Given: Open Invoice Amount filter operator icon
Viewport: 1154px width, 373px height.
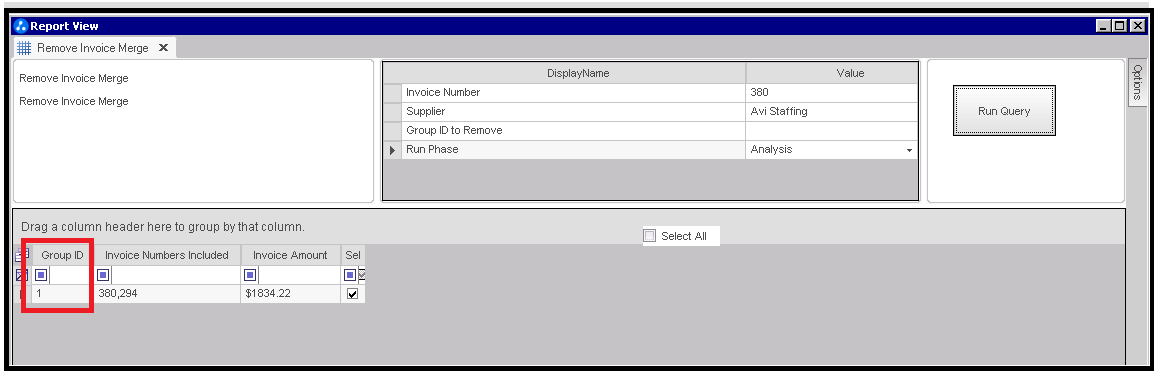Looking at the screenshot, I should tap(250, 275).
